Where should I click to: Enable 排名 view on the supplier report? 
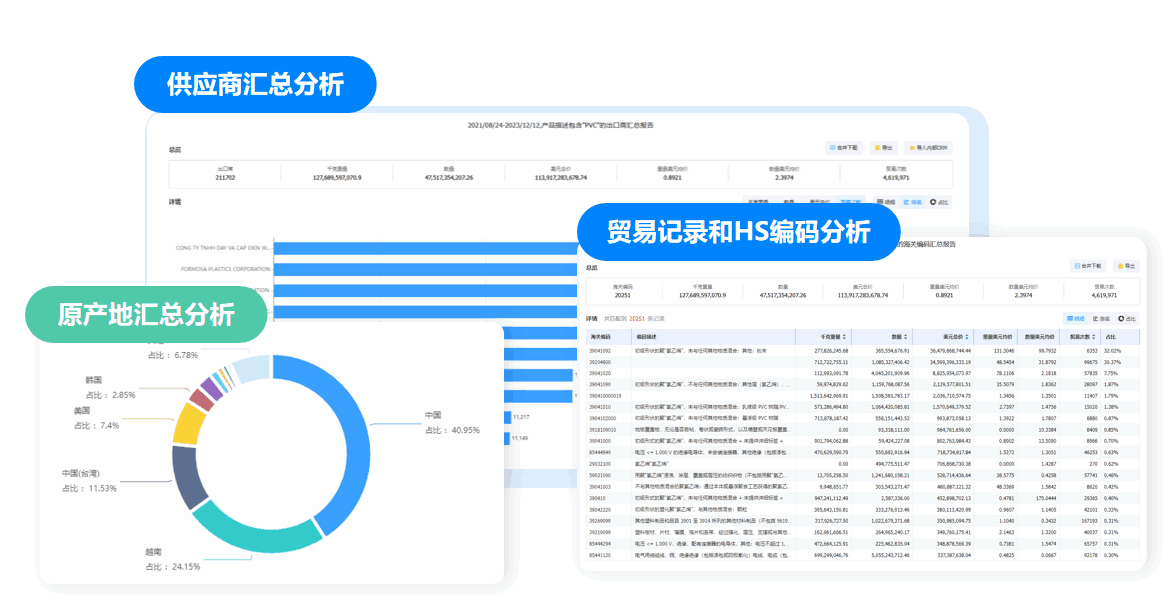[x=915, y=201]
